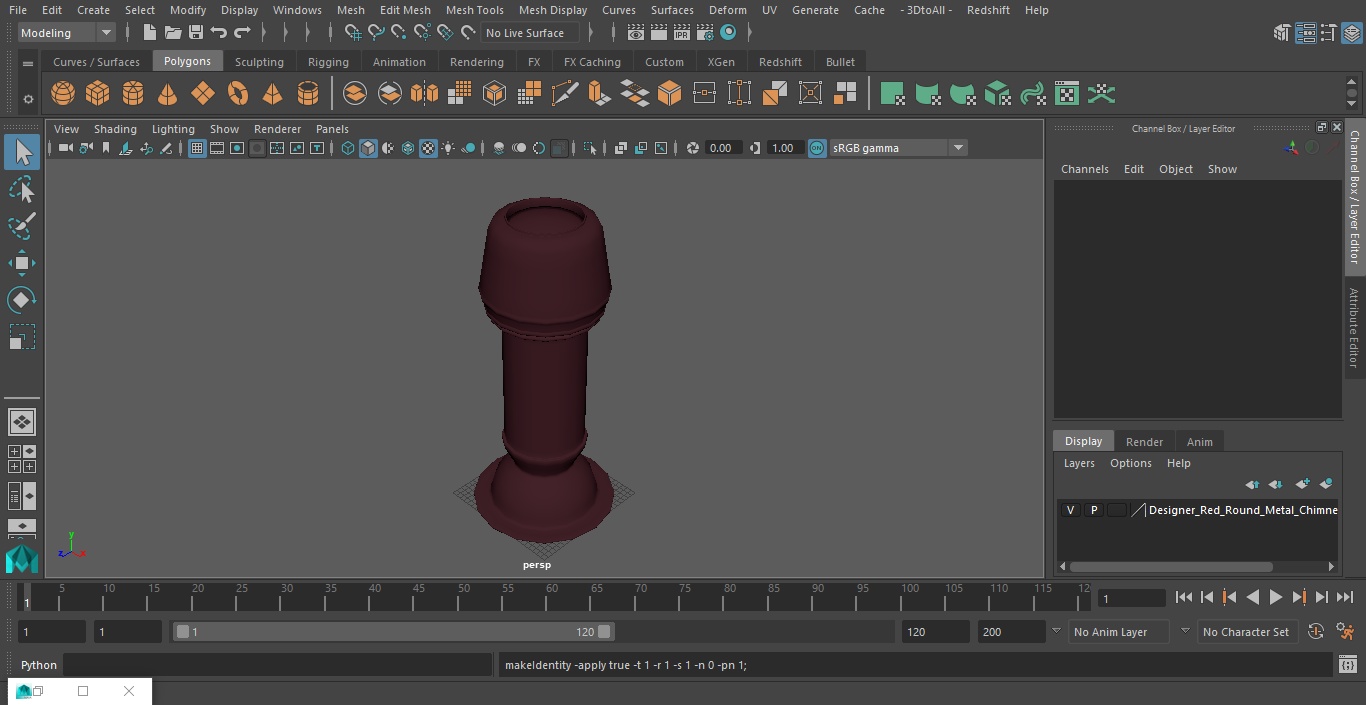The width and height of the screenshot is (1366, 705).
Task: Create a polygon cube from the shelf
Action: click(97, 94)
